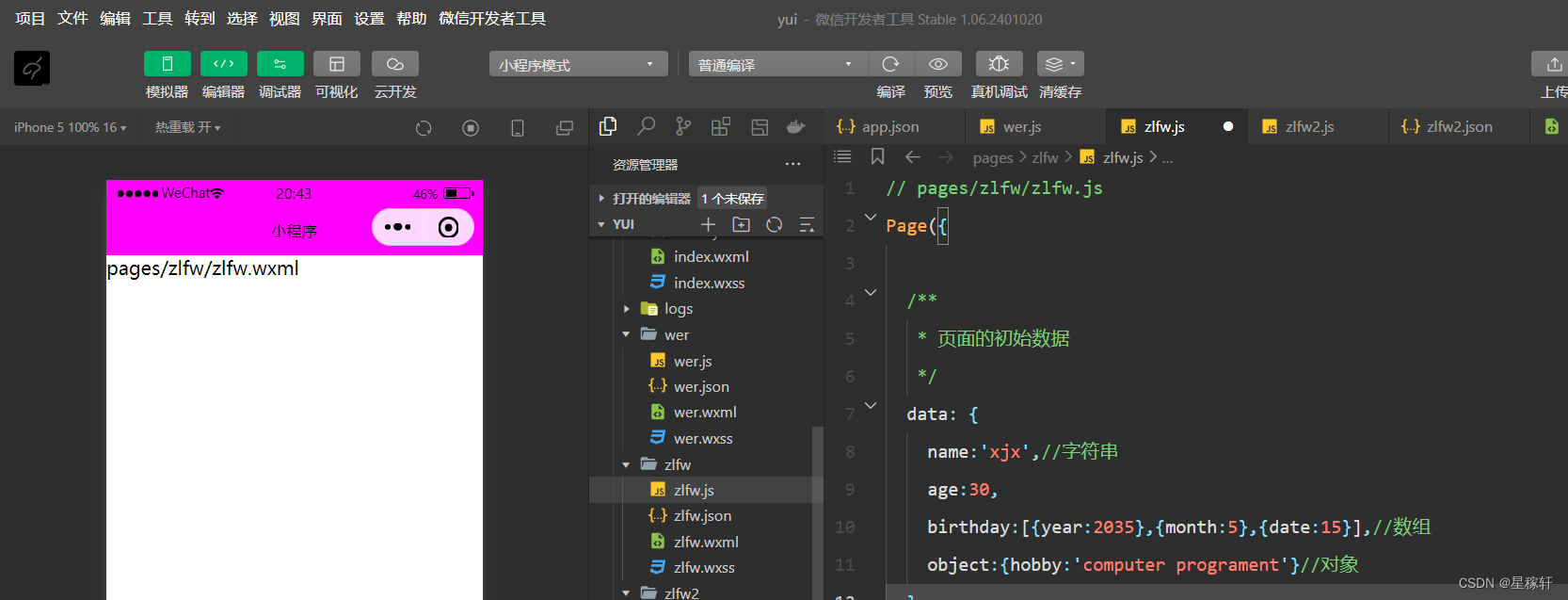This screenshot has width=1568, height=600.
Task: Open wer.wxml in the file tree
Action: (x=706, y=413)
